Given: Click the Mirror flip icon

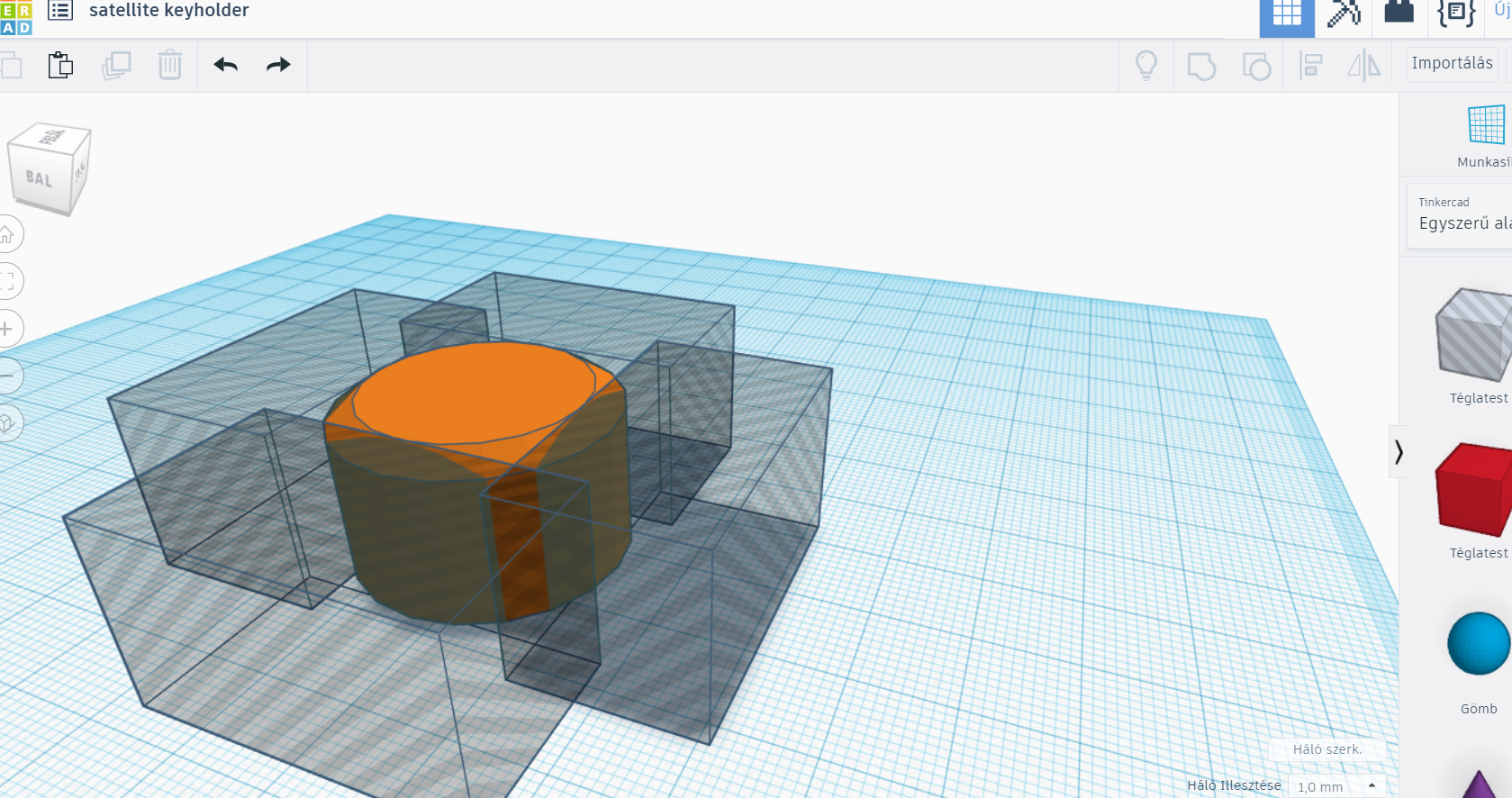Looking at the screenshot, I should click(1364, 66).
